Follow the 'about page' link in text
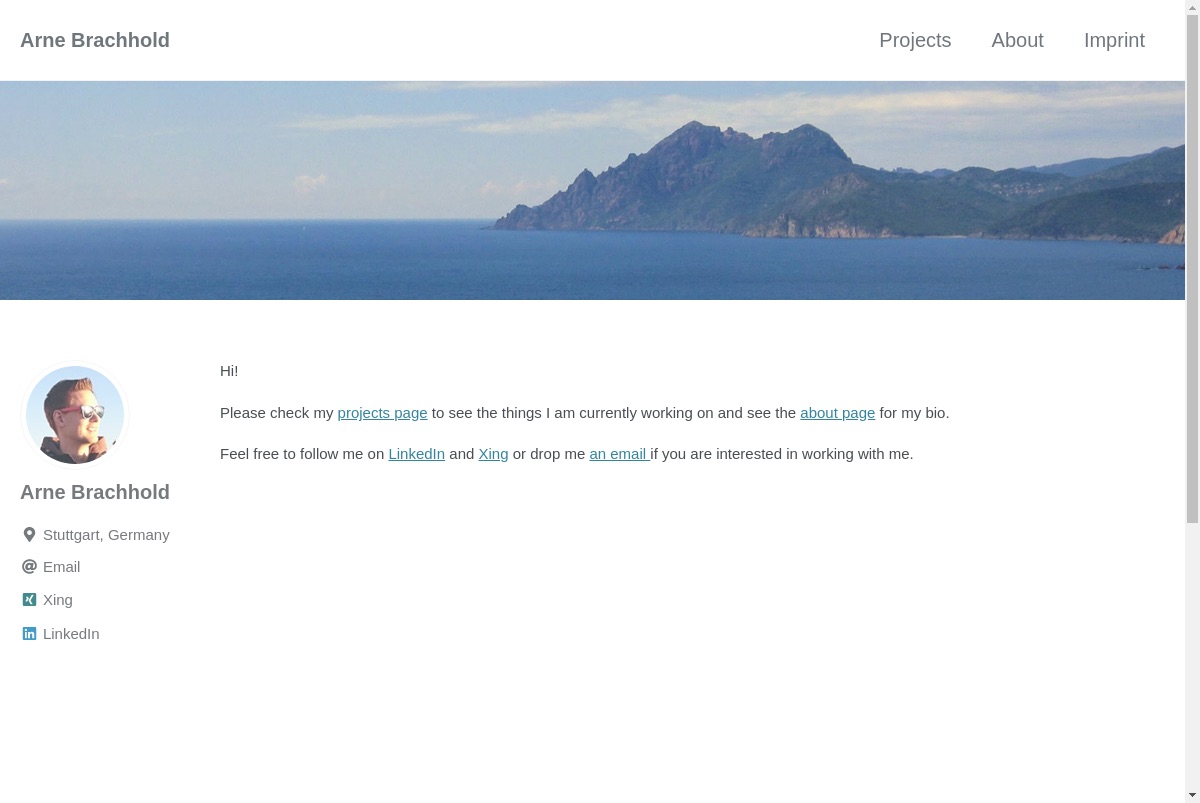 pos(837,413)
